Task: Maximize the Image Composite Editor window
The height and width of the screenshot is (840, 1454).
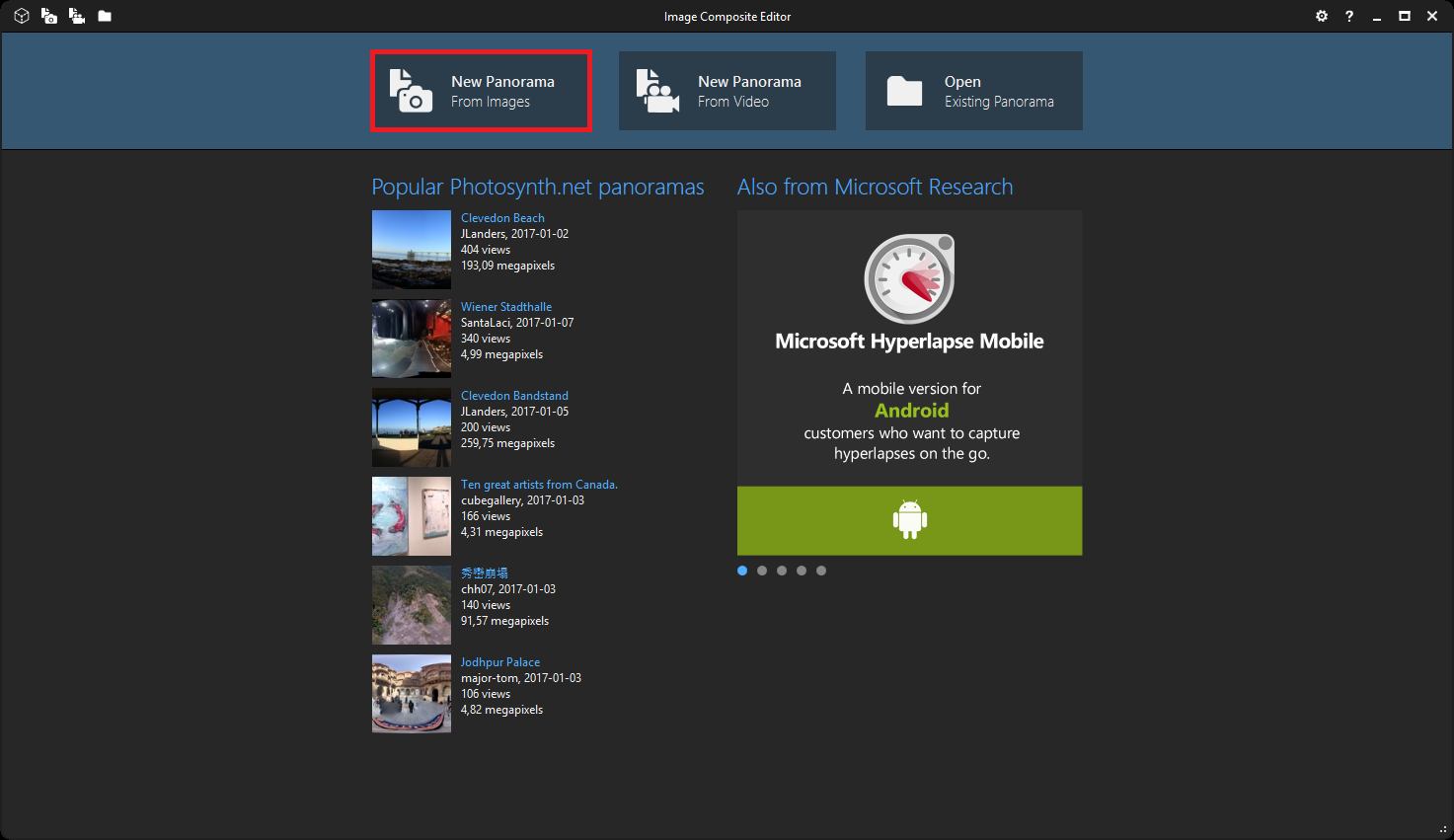Action: coord(1405,16)
